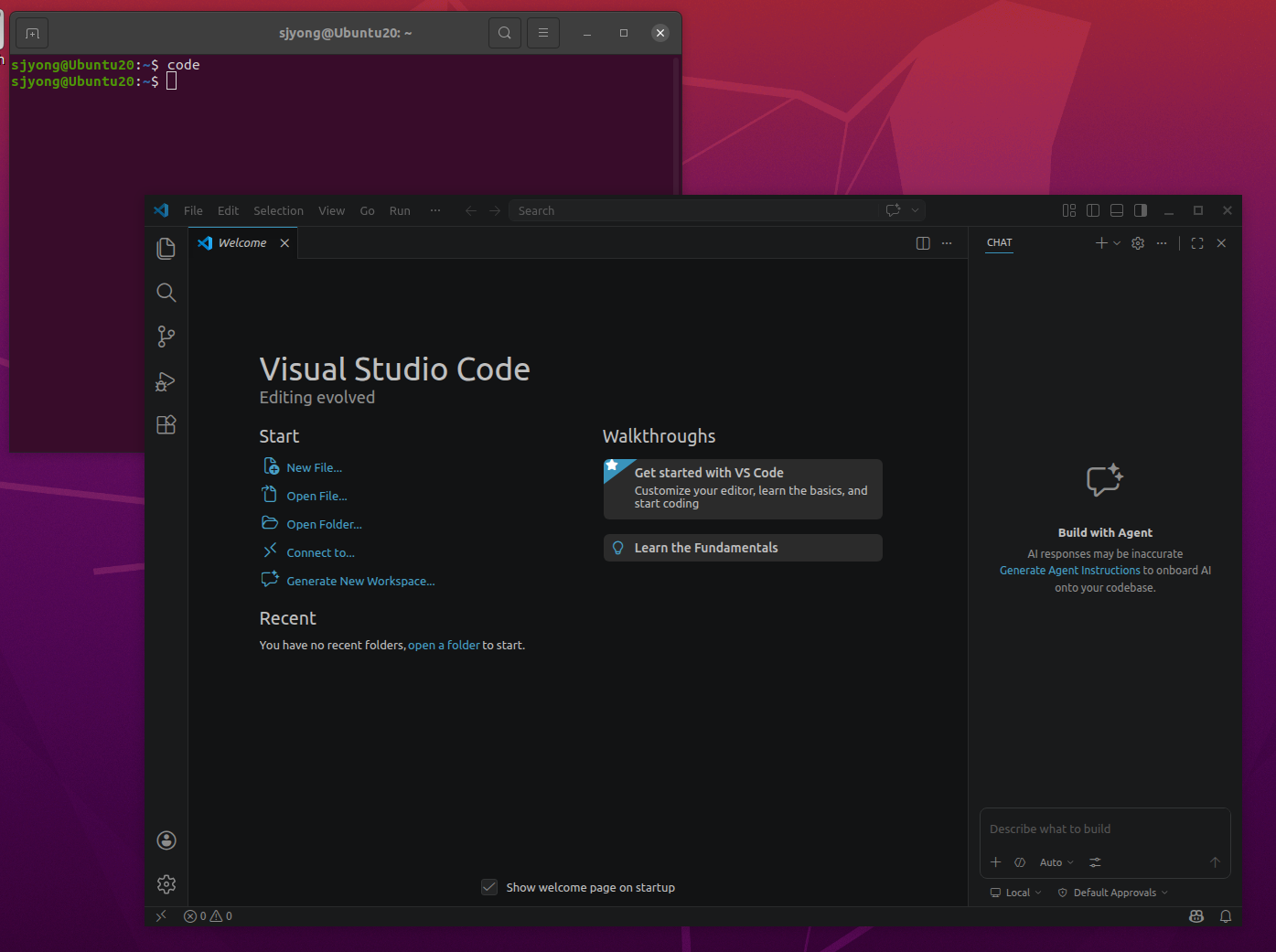
Task: Select the Welcome editor tab
Action: pyautogui.click(x=243, y=243)
